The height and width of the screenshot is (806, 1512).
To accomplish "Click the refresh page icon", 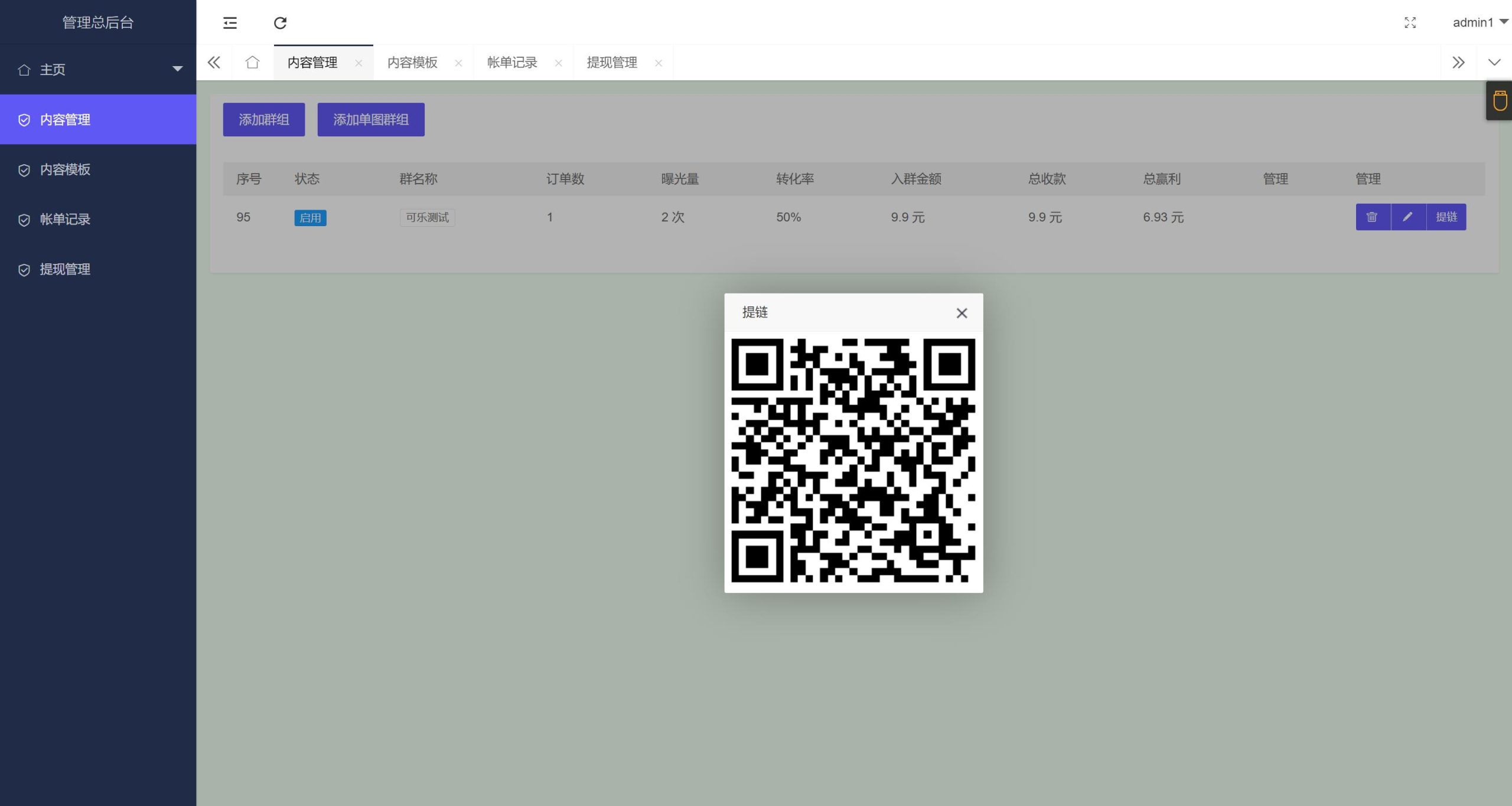I will (x=280, y=22).
